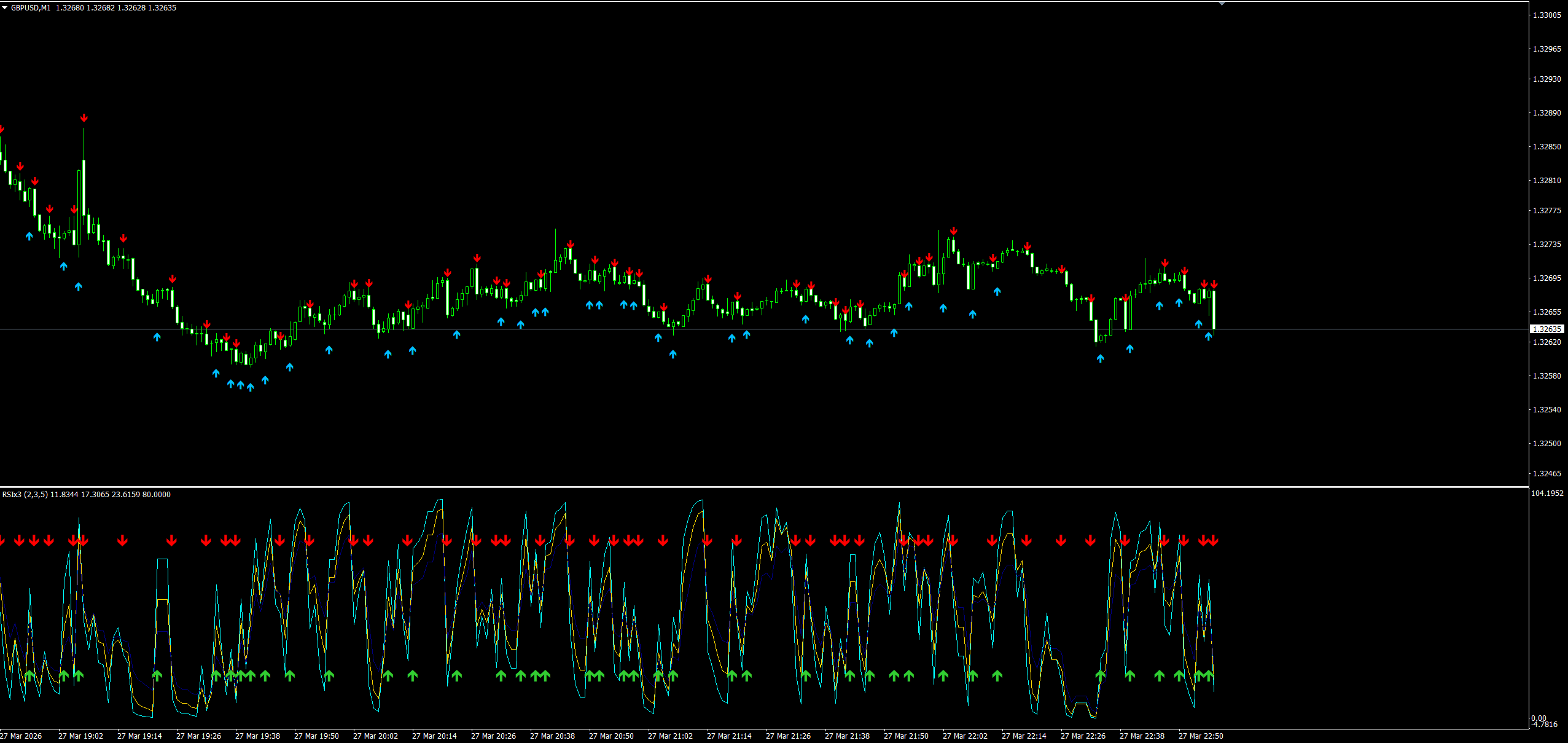This screenshot has height=743, width=1568.
Task: Open the dropdown triangle beside GBPUSD,M1
Action: click(x=5, y=8)
